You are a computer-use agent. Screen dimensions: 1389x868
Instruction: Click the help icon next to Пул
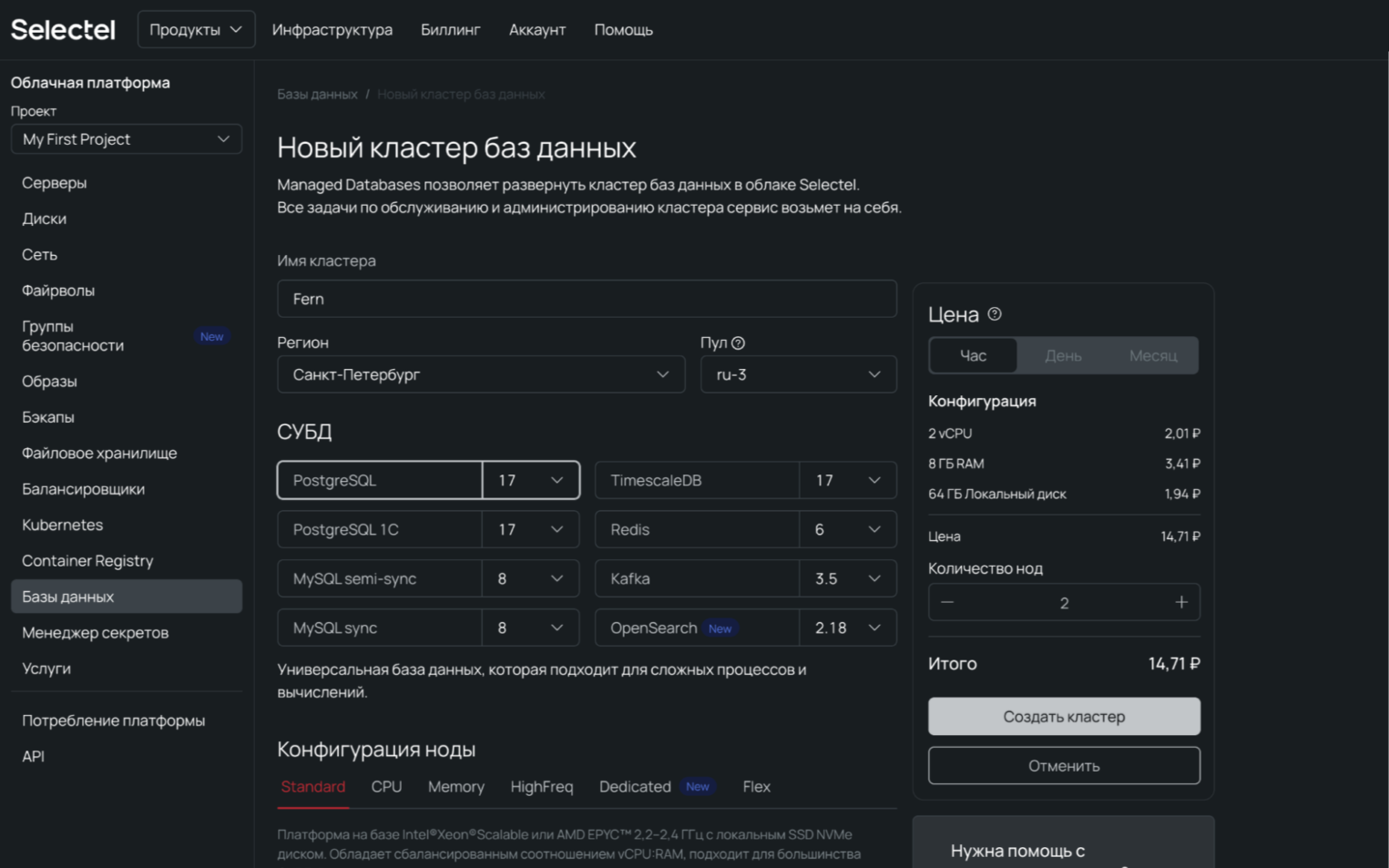click(x=738, y=343)
